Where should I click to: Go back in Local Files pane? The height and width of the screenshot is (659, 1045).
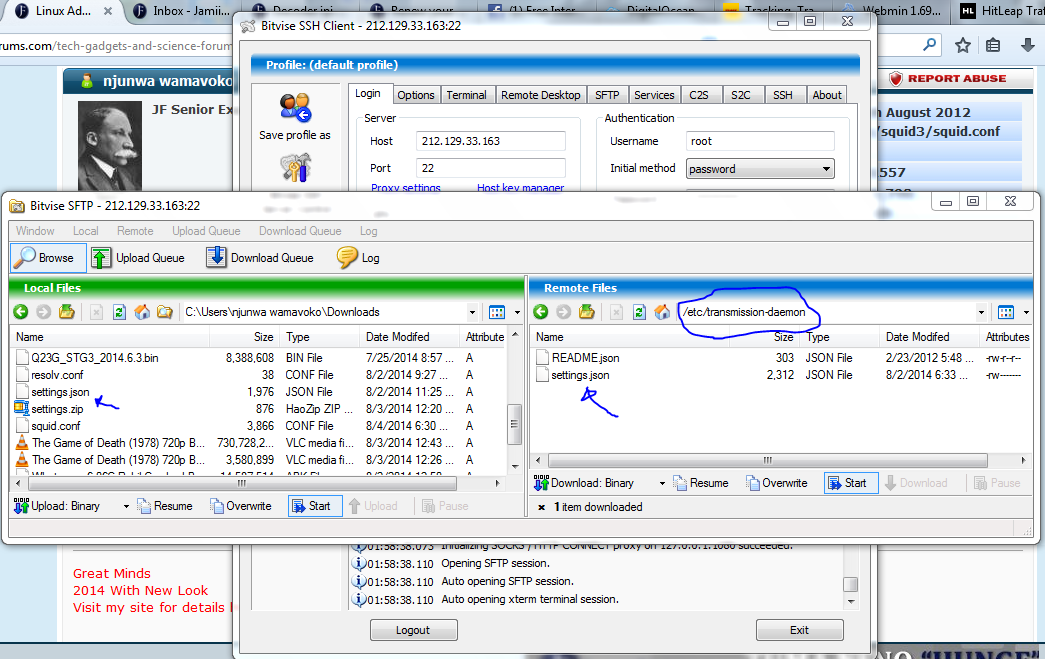[x=21, y=312]
